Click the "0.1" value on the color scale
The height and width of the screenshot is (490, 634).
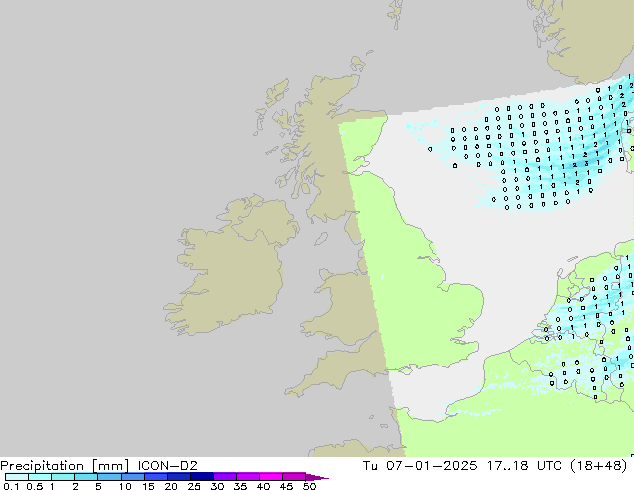coord(11,486)
